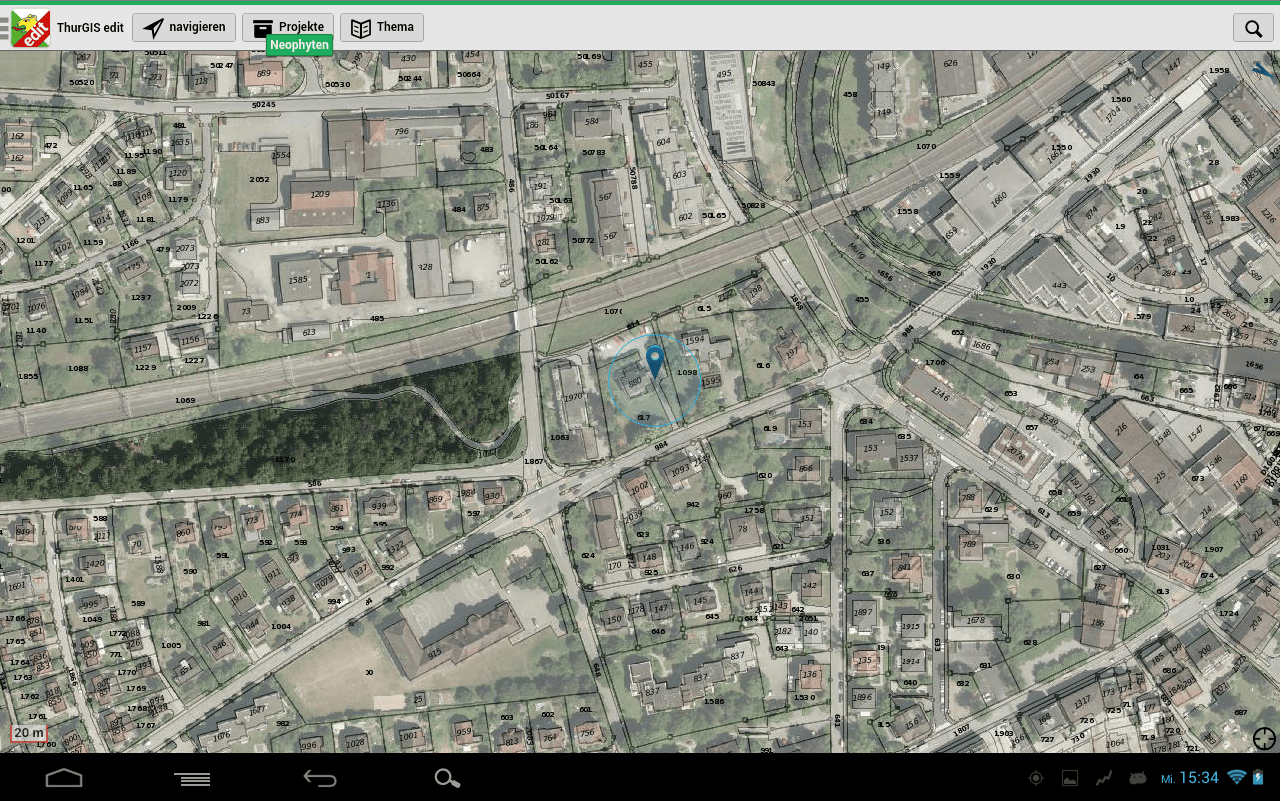
Task: Click the 20 m scale indicator
Action: (x=28, y=733)
